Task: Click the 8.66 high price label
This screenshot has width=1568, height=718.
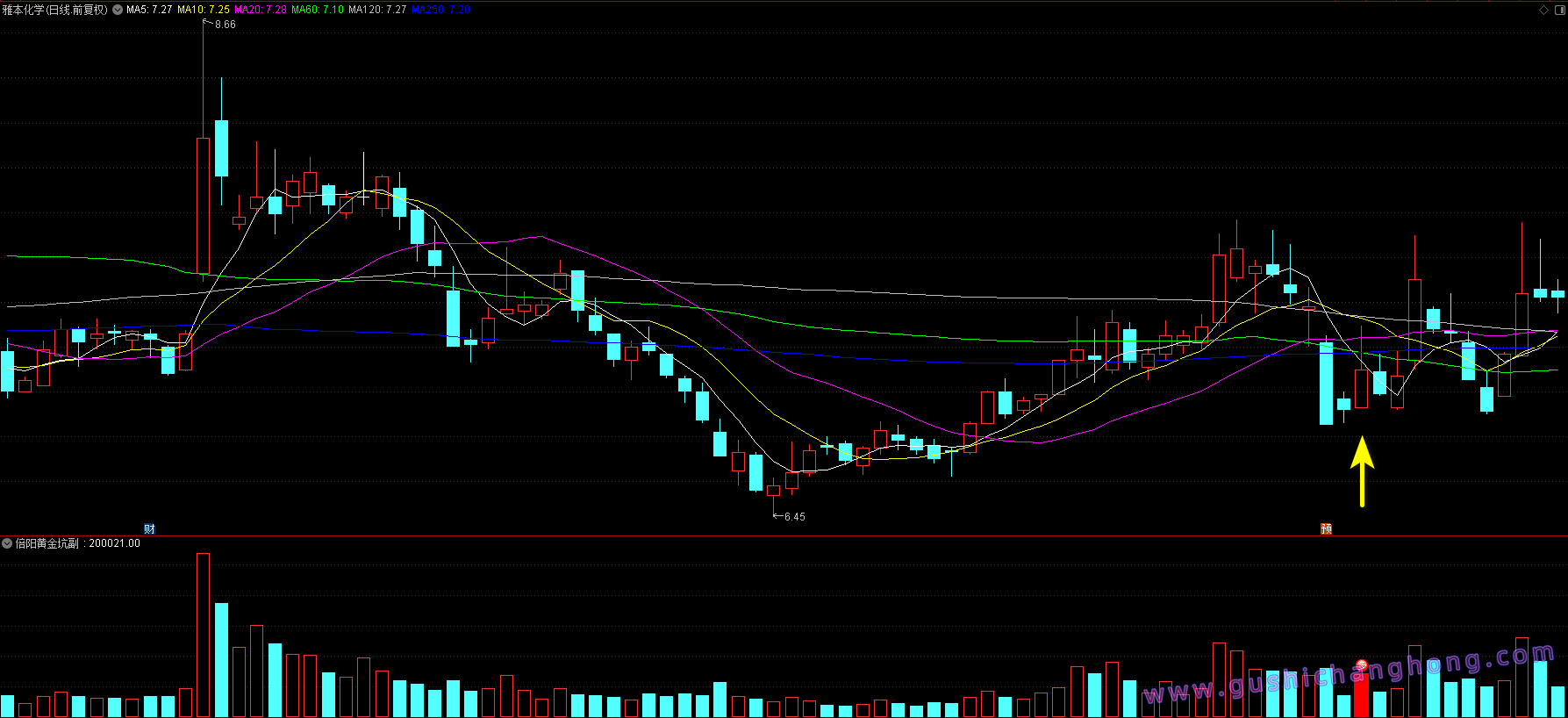Action: pyautogui.click(x=225, y=25)
